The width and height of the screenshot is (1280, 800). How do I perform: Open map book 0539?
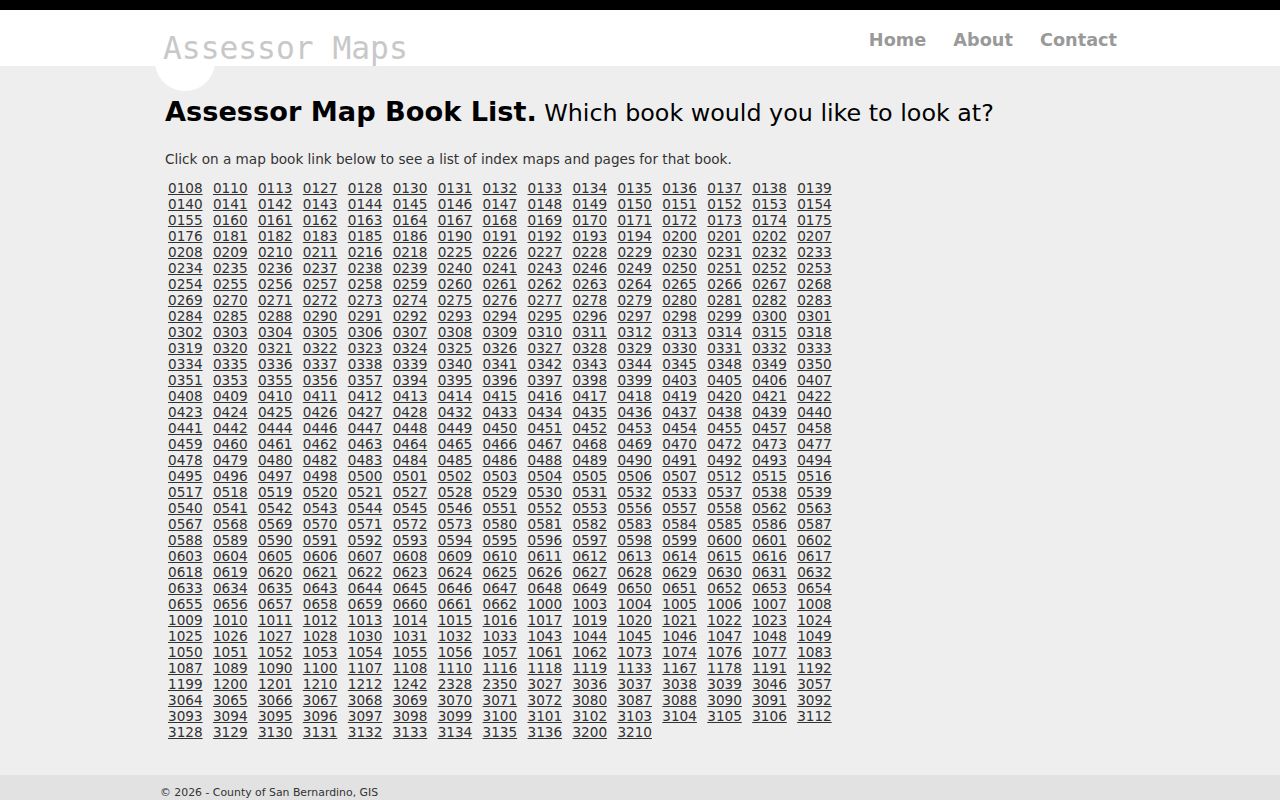tap(814, 492)
